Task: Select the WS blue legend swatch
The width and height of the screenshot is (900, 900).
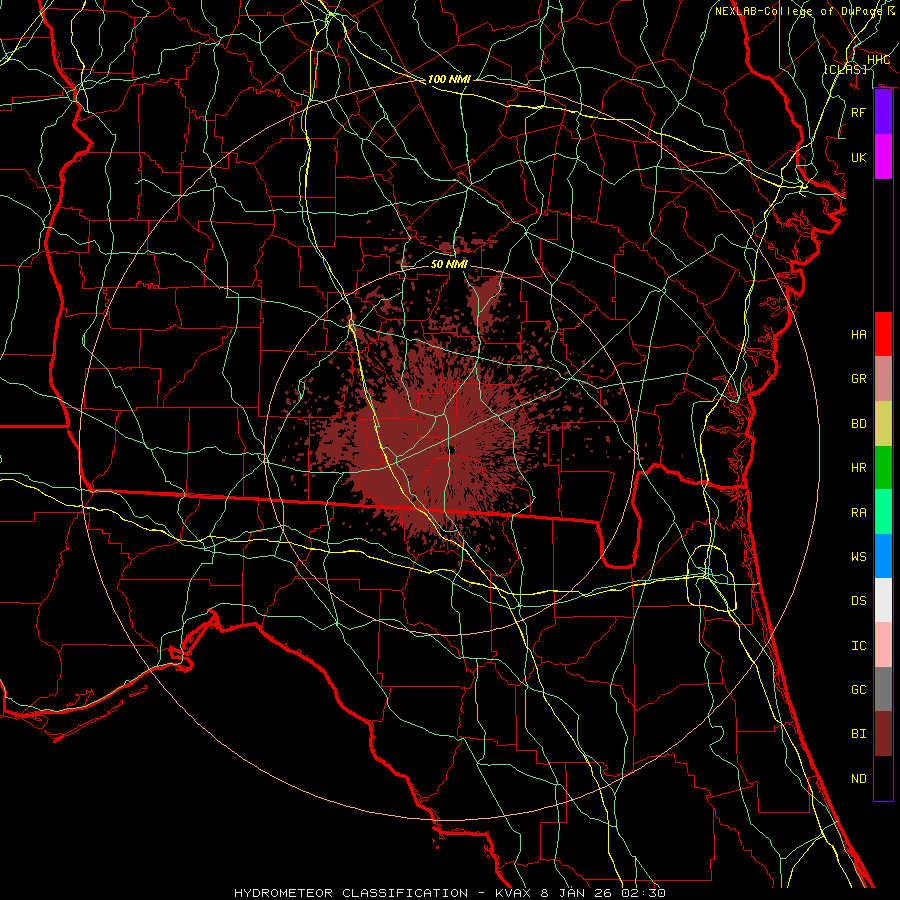Action: tap(883, 556)
